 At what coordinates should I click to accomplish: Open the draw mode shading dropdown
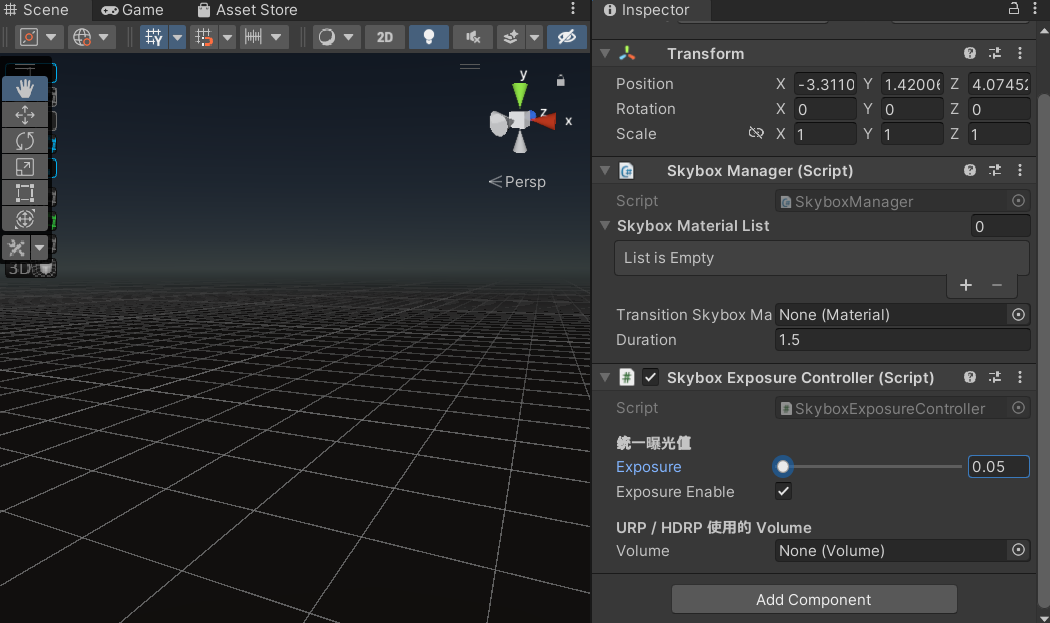tap(336, 37)
